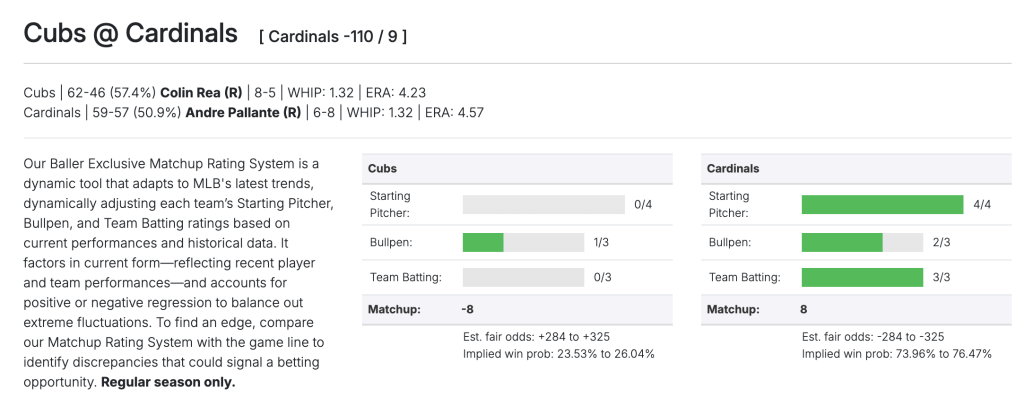Click the Cardinals Matchup 8 value
1024x414 pixels.
pyautogui.click(x=803, y=309)
